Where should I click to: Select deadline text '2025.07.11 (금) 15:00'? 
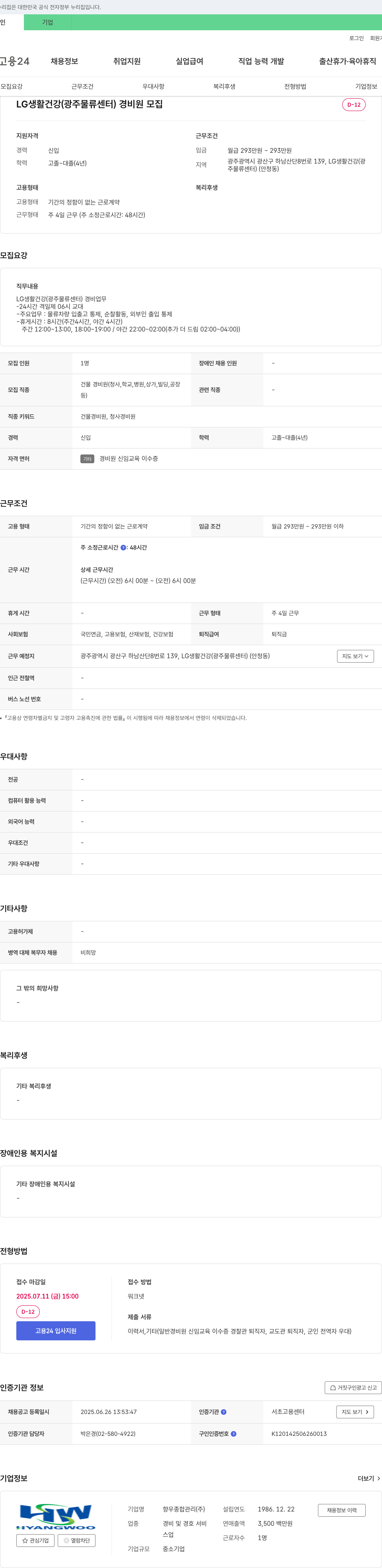[47, 1297]
